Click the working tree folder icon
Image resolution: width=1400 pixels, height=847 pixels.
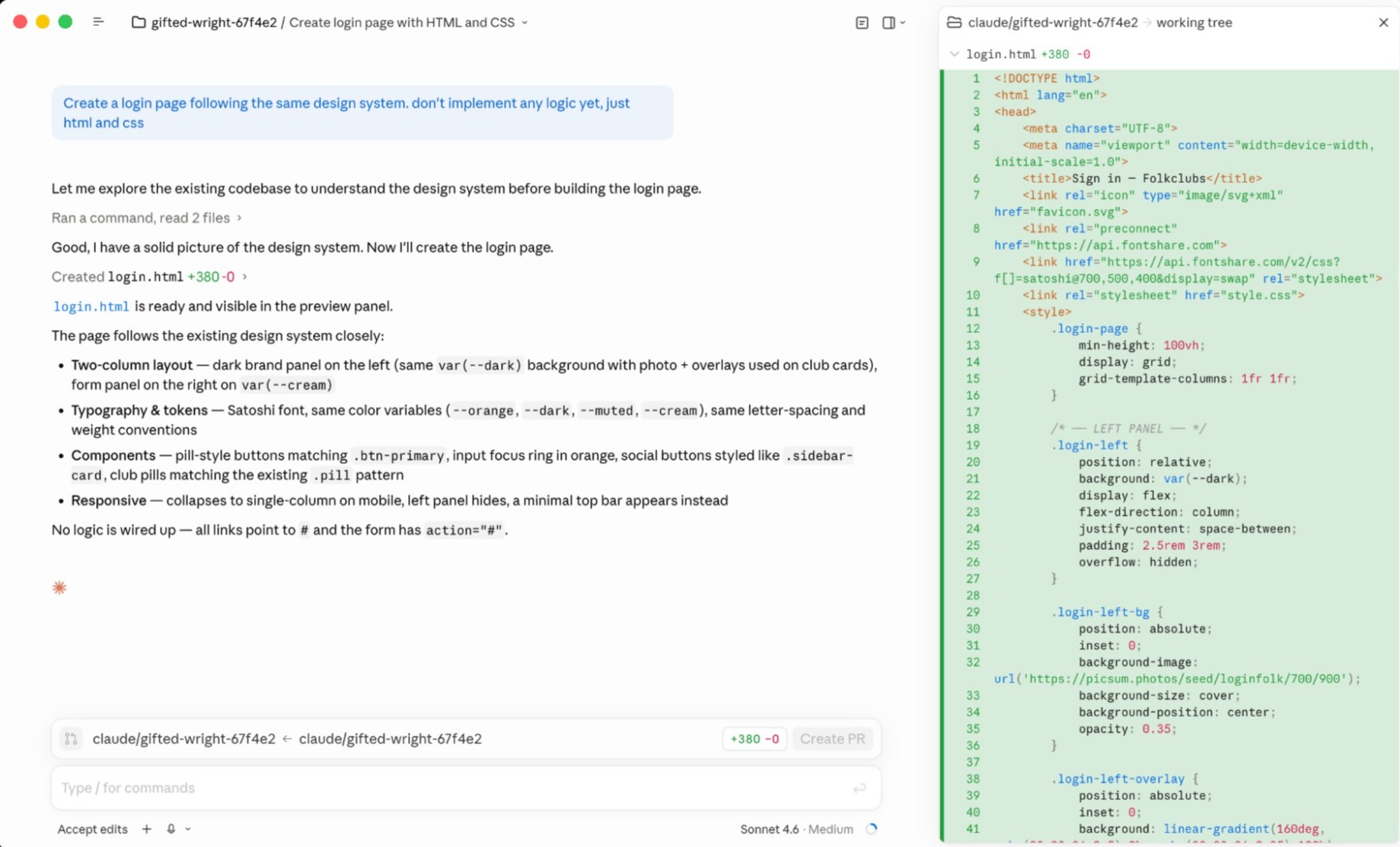(x=954, y=22)
